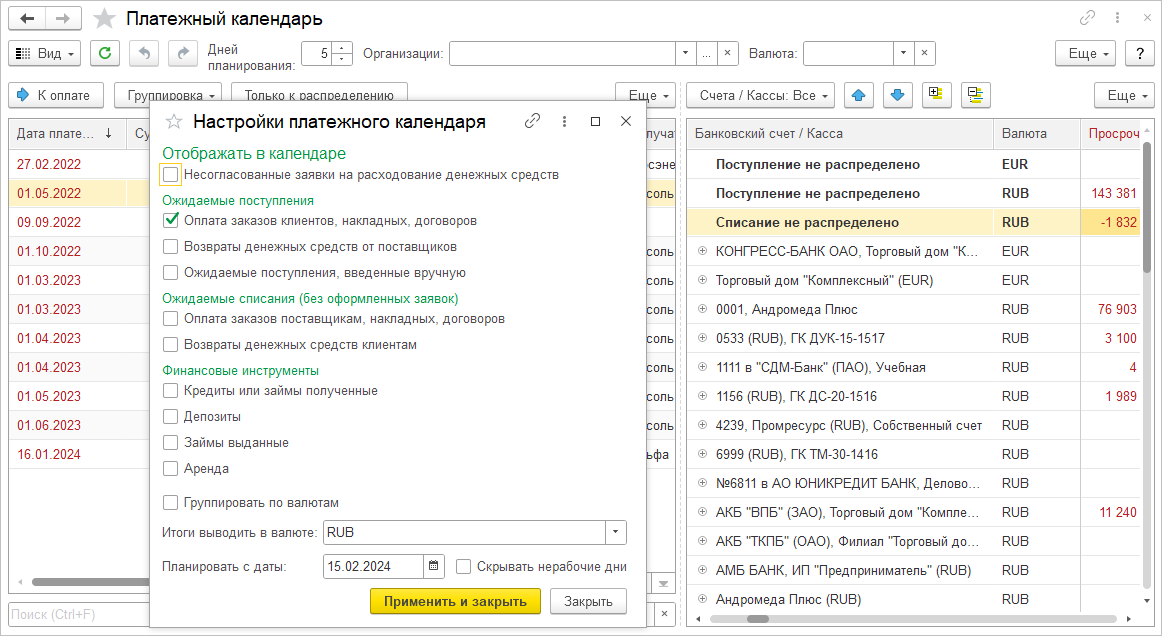
Task: Toggle Скрывать нерабочие дни checkbox
Action: [x=464, y=567]
